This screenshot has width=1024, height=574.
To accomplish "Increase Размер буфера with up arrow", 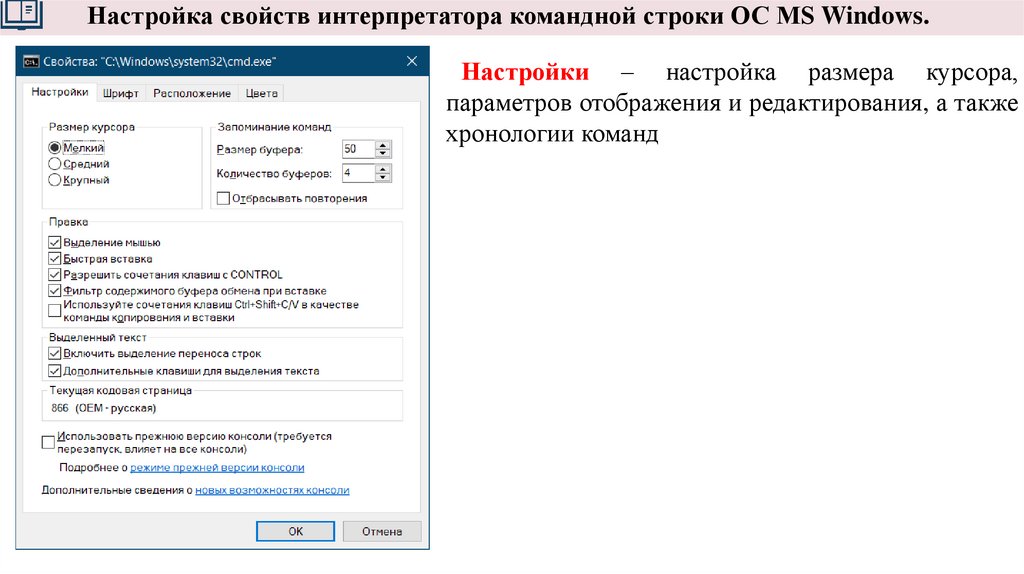I will pos(383,145).
